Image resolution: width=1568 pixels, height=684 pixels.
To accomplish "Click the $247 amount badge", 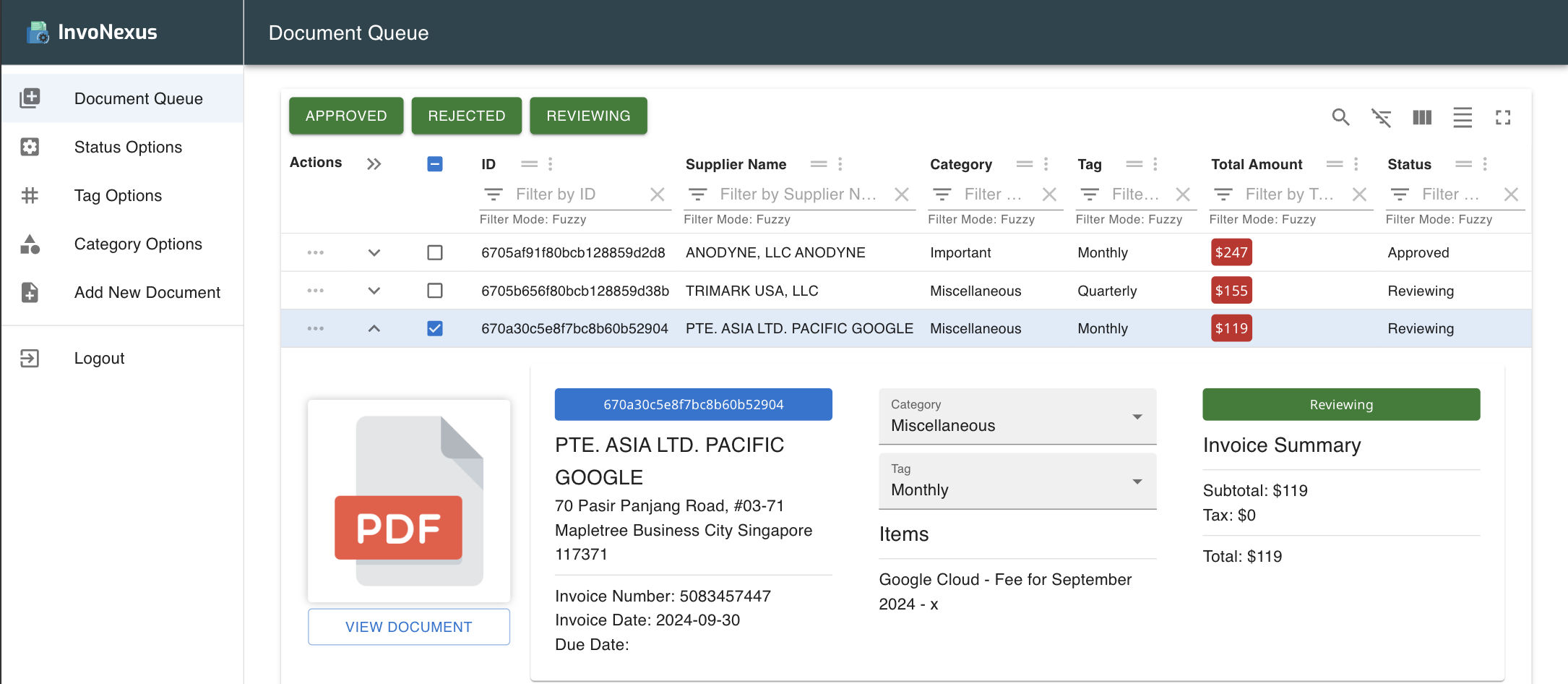I will coord(1231,252).
